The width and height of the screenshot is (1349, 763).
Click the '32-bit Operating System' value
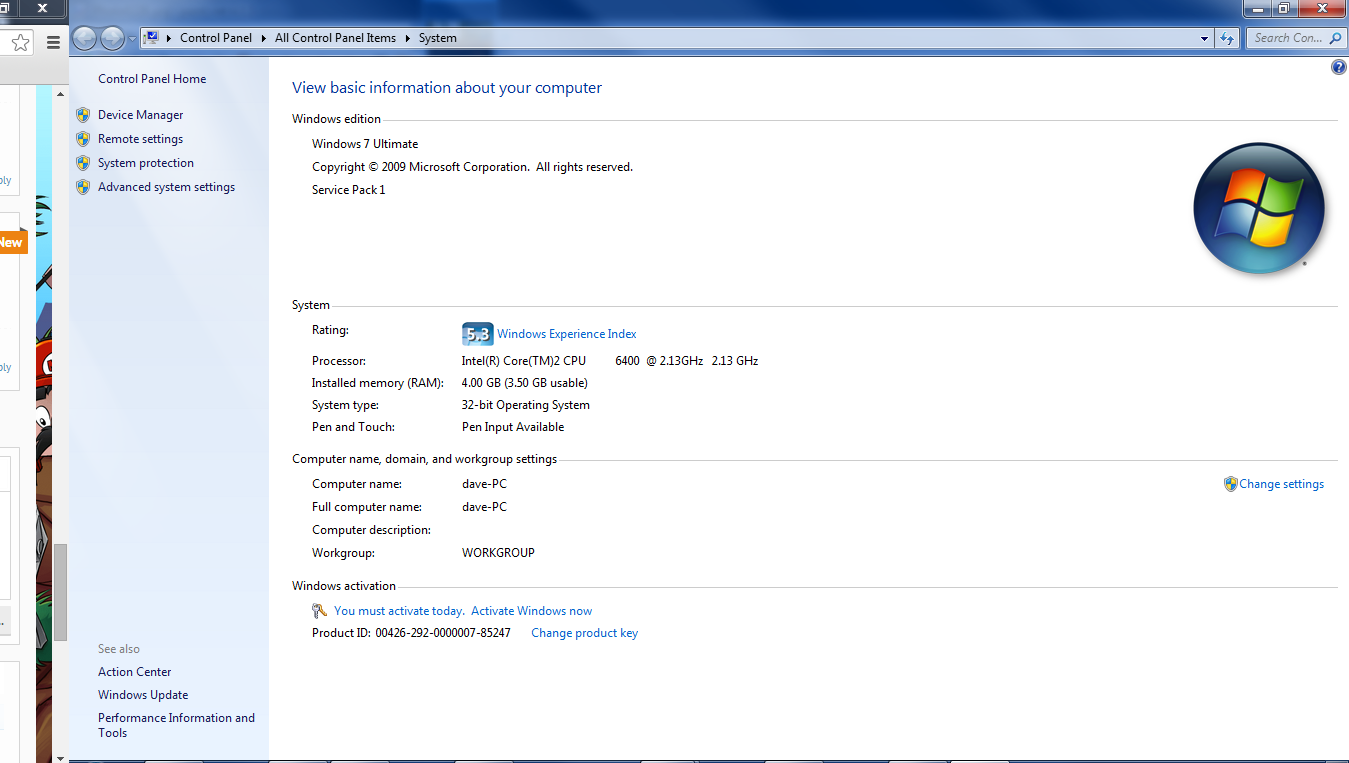pos(526,405)
